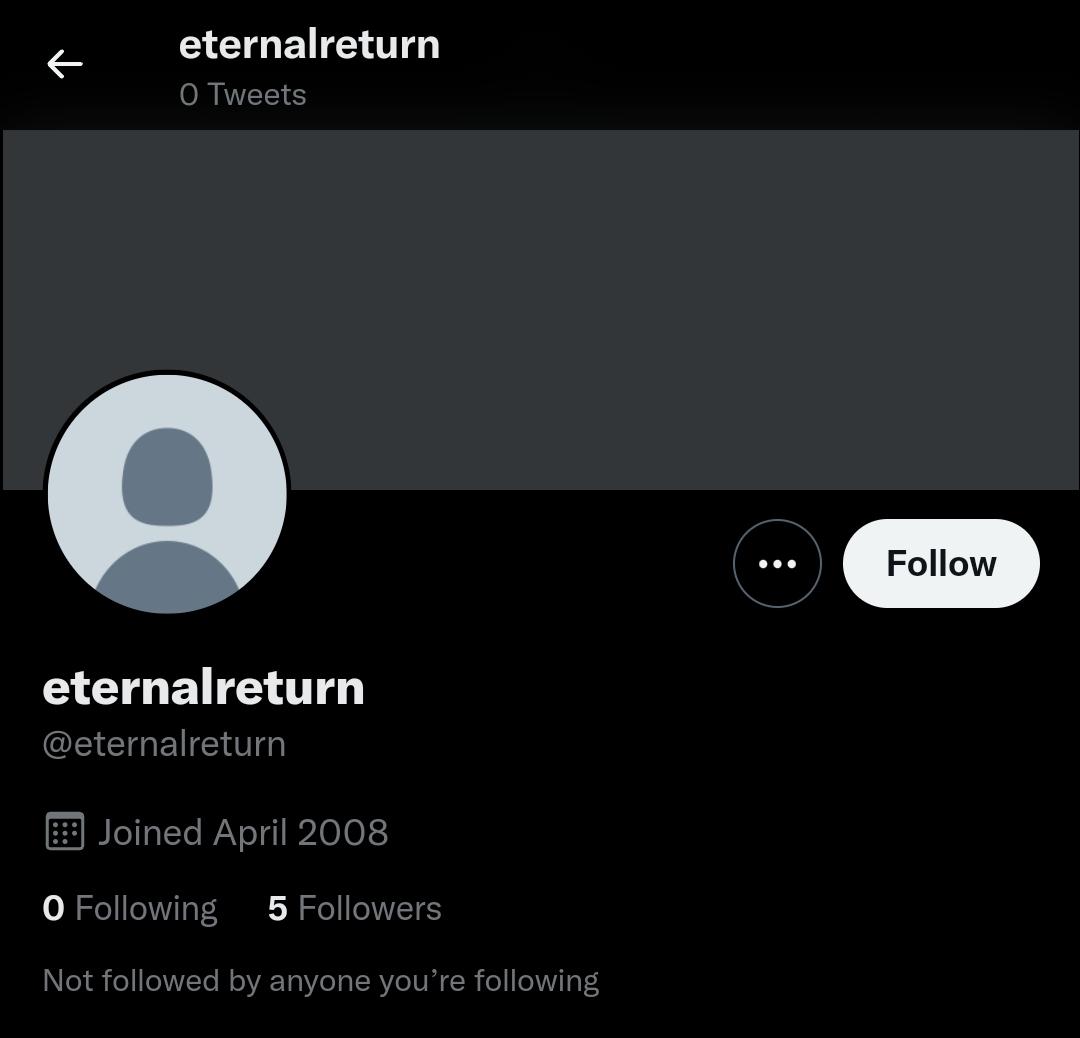This screenshot has height=1038, width=1080.
Task: Open the 5 Followers list
Action: click(355, 908)
